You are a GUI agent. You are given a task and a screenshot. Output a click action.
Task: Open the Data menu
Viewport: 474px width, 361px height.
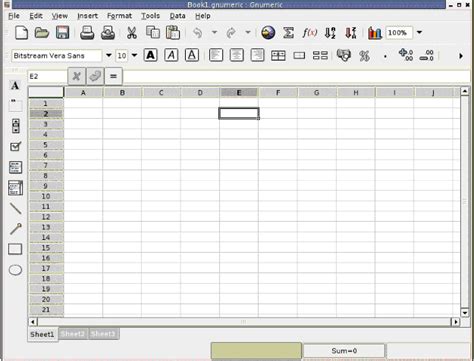[x=177, y=16]
